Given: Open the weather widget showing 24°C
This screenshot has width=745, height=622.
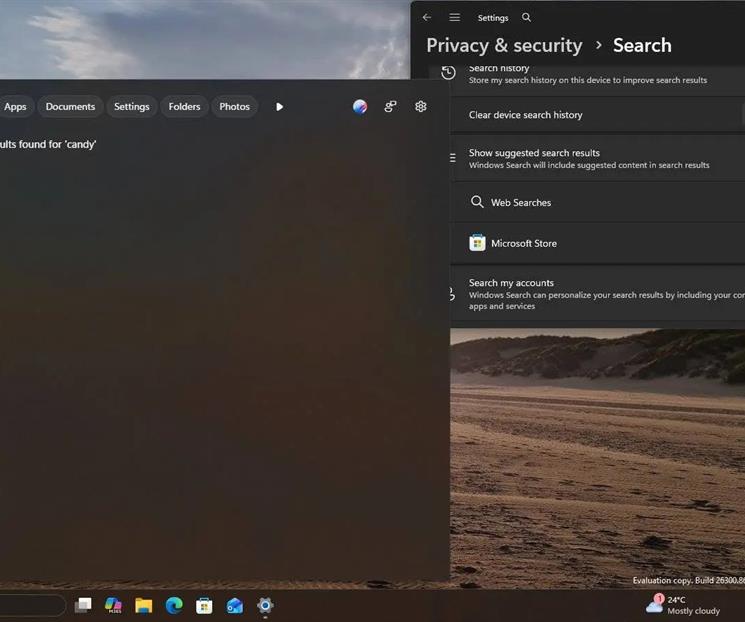Looking at the screenshot, I should click(x=683, y=605).
